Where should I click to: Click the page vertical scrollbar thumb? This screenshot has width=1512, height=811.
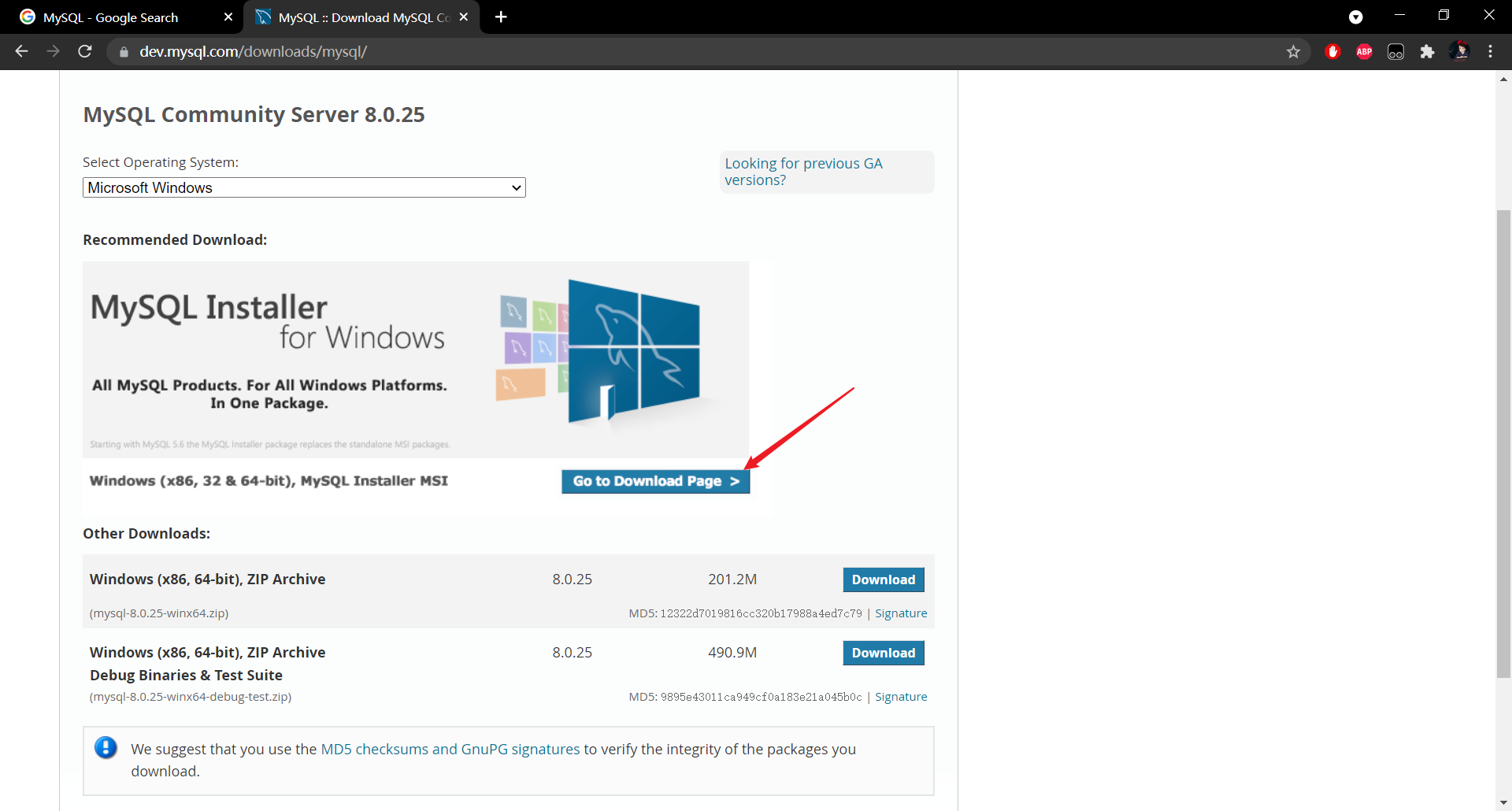[1503, 443]
